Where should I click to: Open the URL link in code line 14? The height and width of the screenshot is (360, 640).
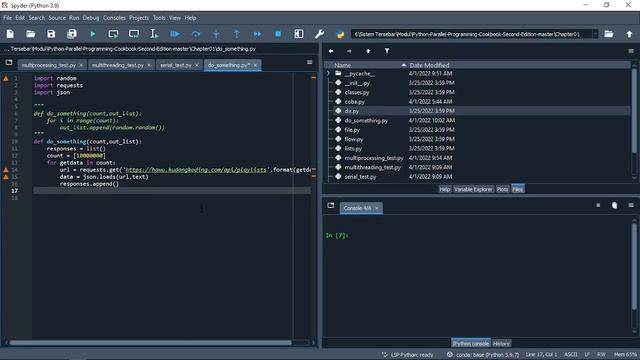pyautogui.click(x=196, y=169)
